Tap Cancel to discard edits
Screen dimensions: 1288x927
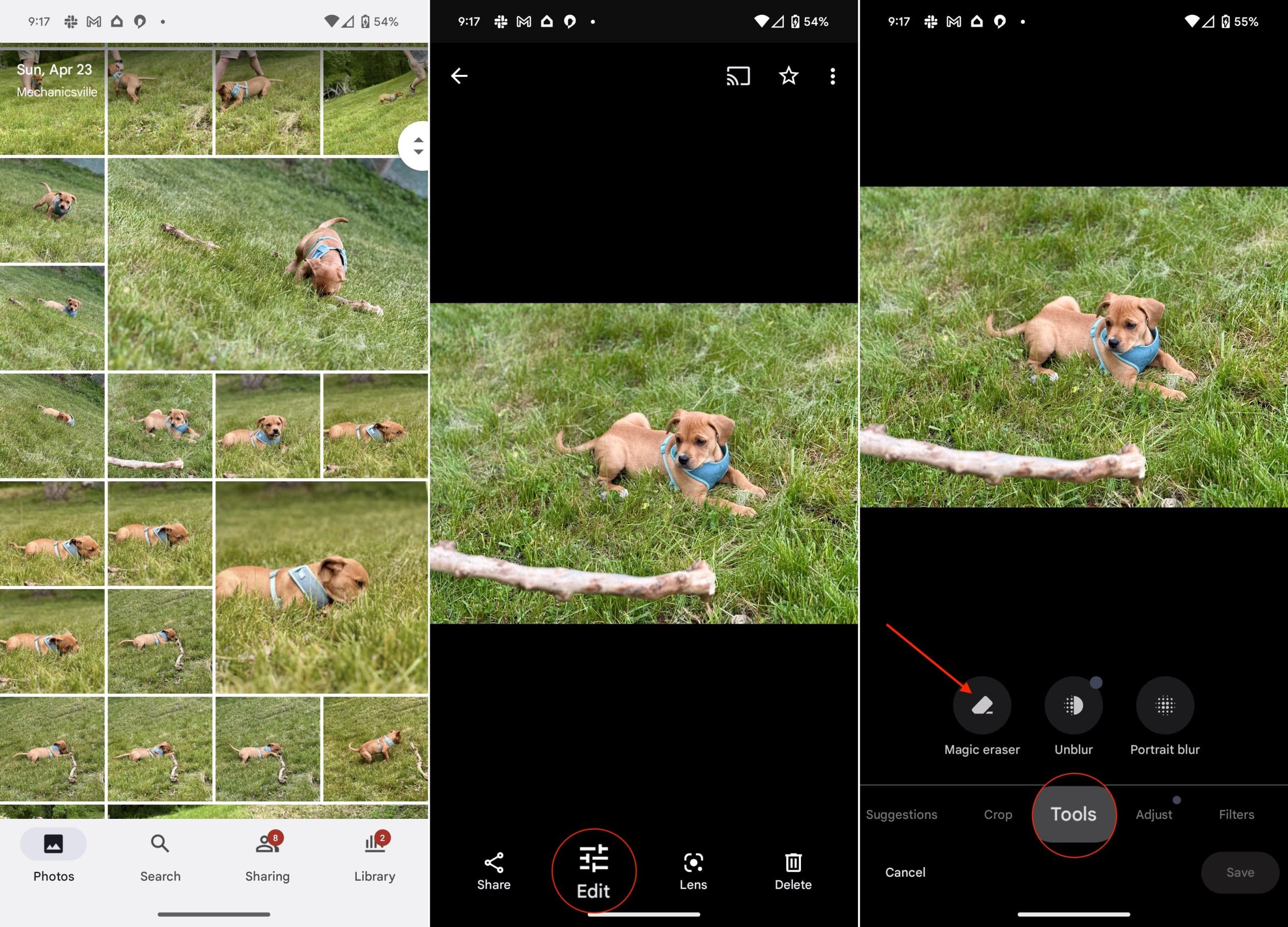[904, 872]
